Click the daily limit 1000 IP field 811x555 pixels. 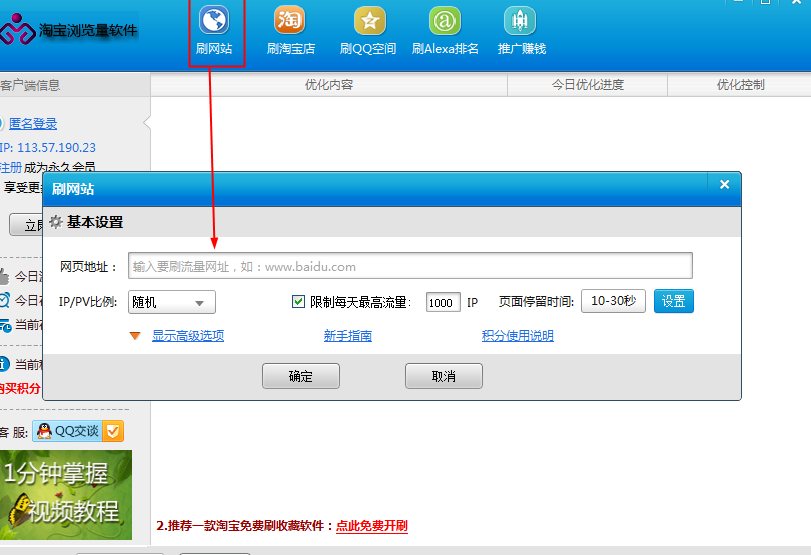(443, 302)
